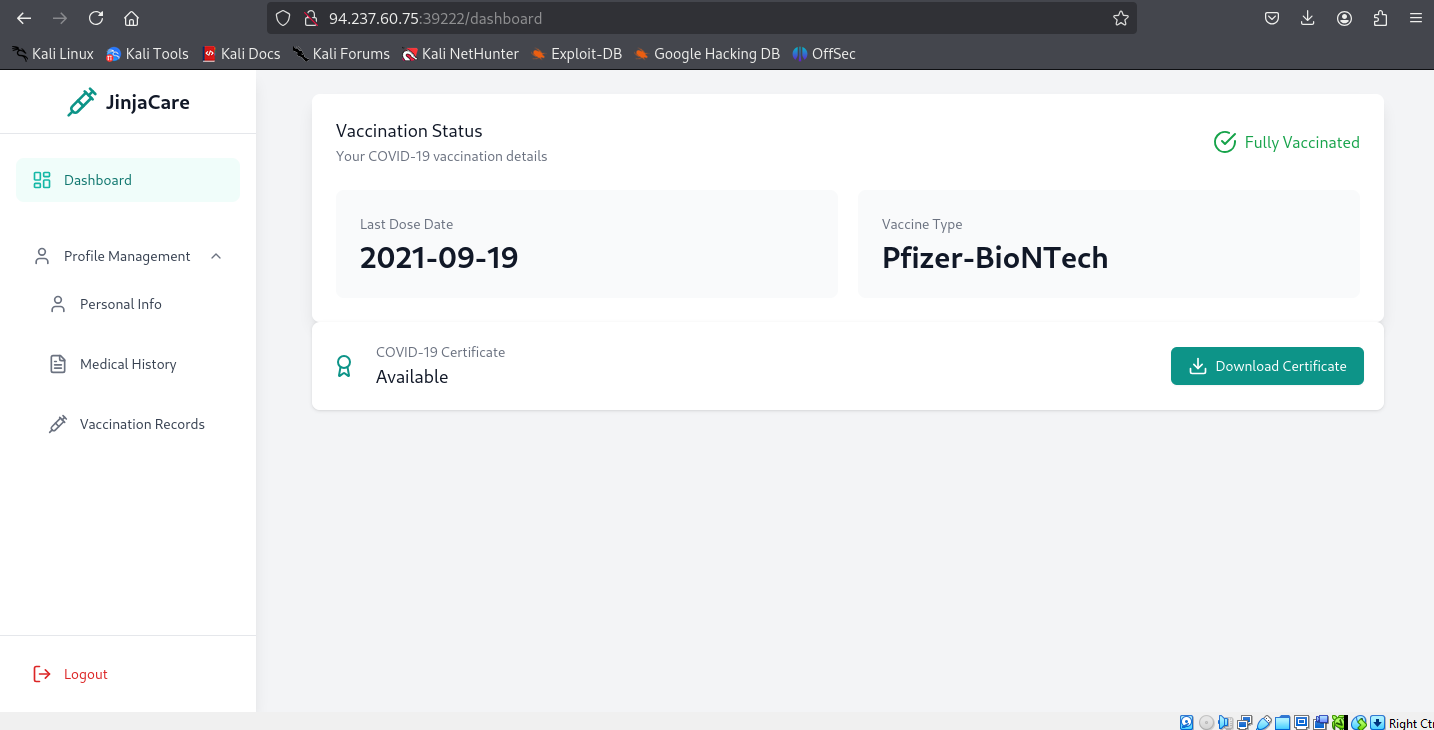The height and width of the screenshot is (730, 1434).
Task: Collapse the Profile Management section chevron
Action: coord(216,256)
